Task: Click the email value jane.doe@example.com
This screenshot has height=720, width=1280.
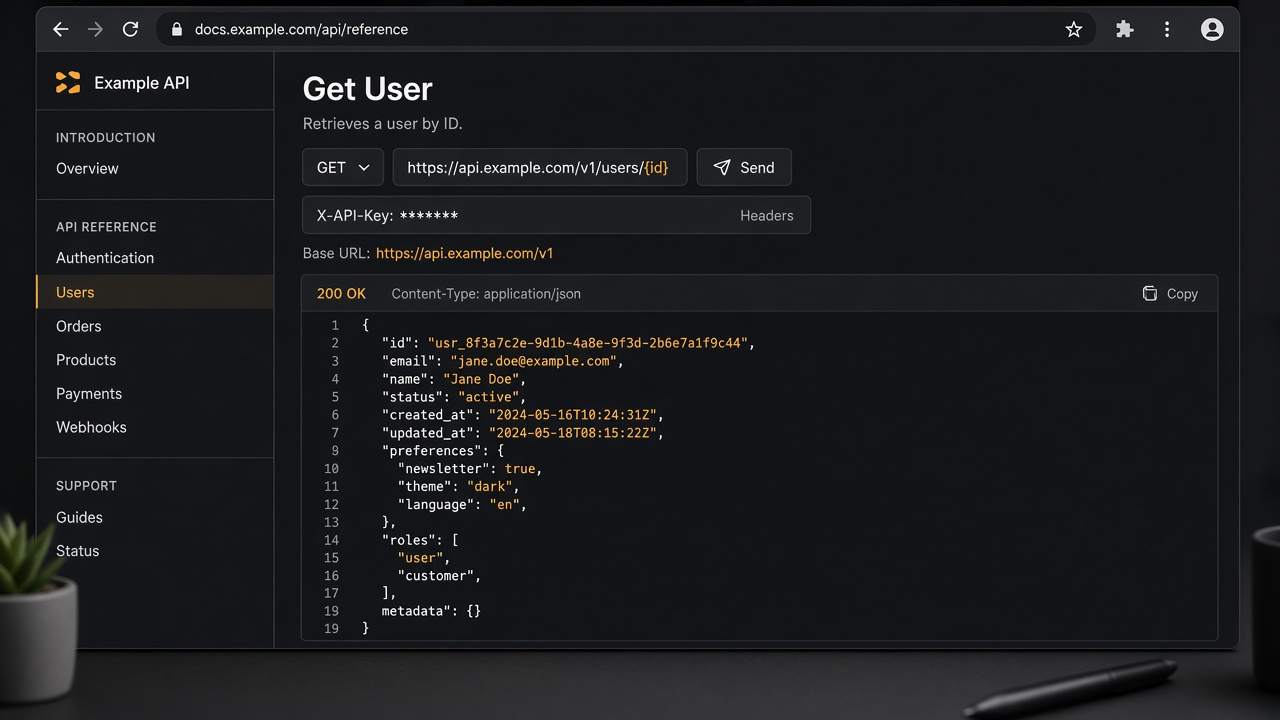Action: point(534,361)
